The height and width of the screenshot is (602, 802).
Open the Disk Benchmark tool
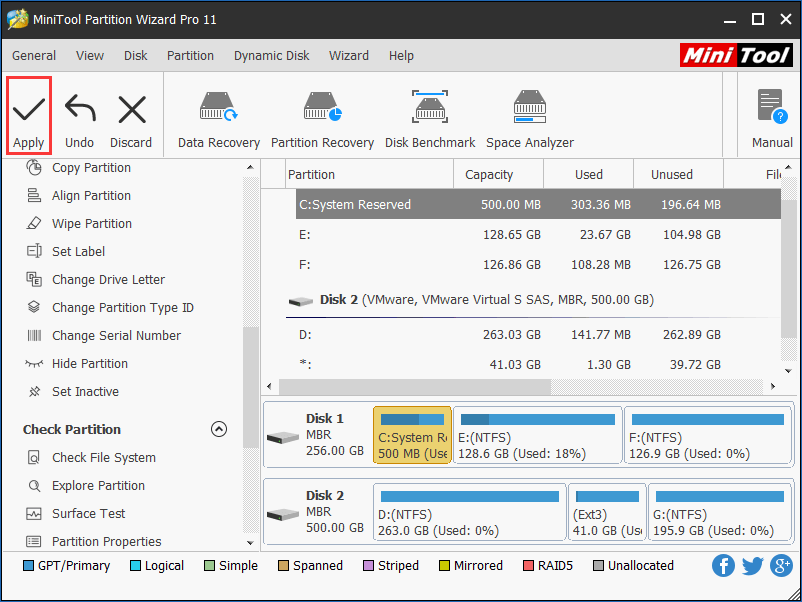(430, 120)
